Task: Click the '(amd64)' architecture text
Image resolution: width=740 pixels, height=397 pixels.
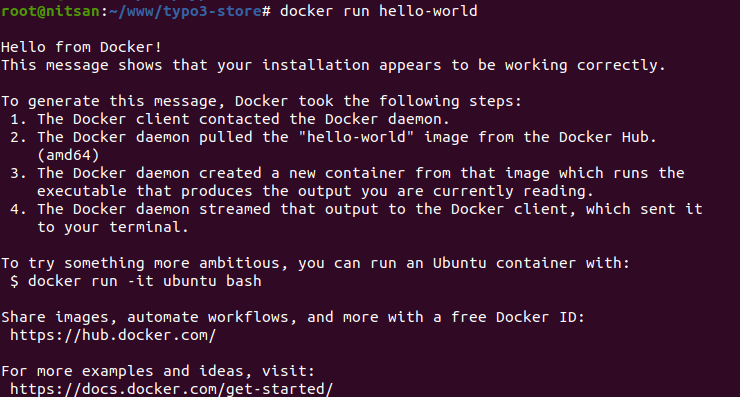Action: point(68,155)
